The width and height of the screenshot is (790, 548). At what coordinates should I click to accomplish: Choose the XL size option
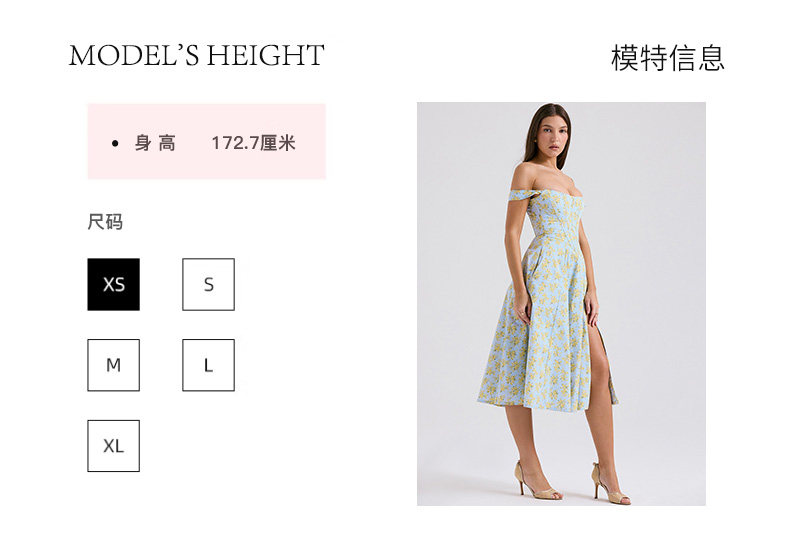point(113,446)
